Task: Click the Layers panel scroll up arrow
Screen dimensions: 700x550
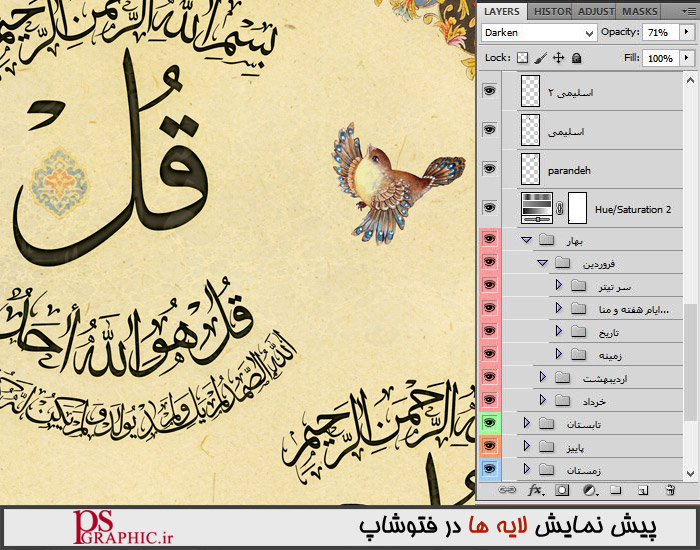Action: coord(690,80)
